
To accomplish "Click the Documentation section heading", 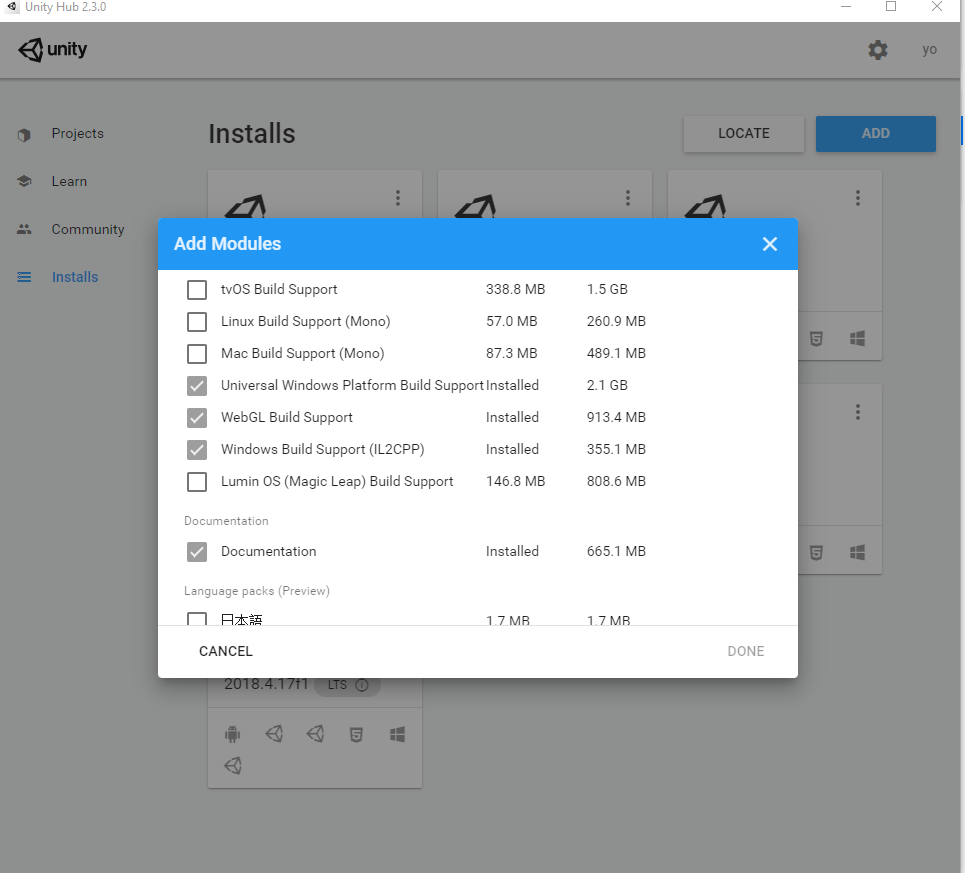I will pyautogui.click(x=226, y=521).
